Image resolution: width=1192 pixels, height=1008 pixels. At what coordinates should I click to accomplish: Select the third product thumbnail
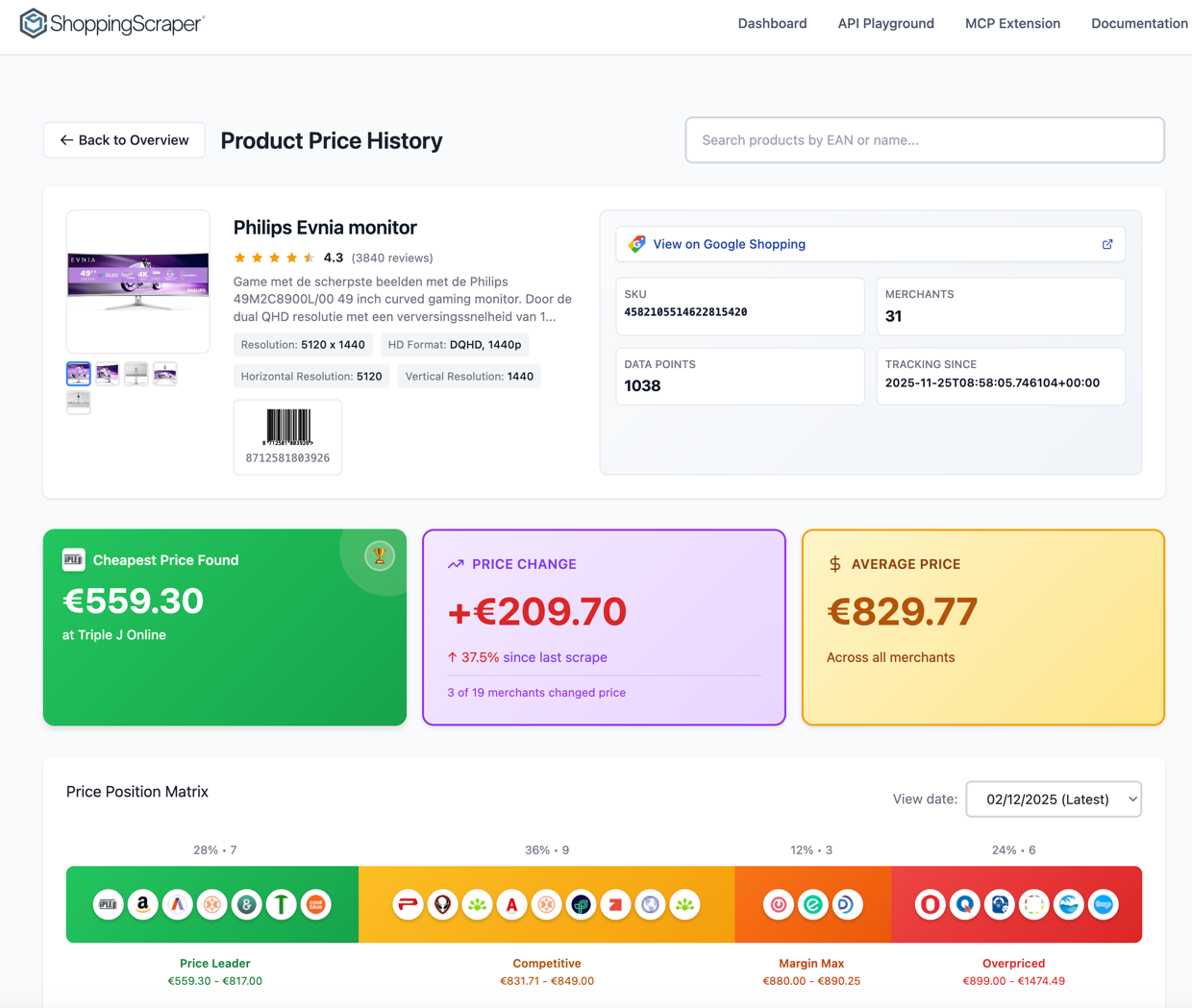coord(137,374)
